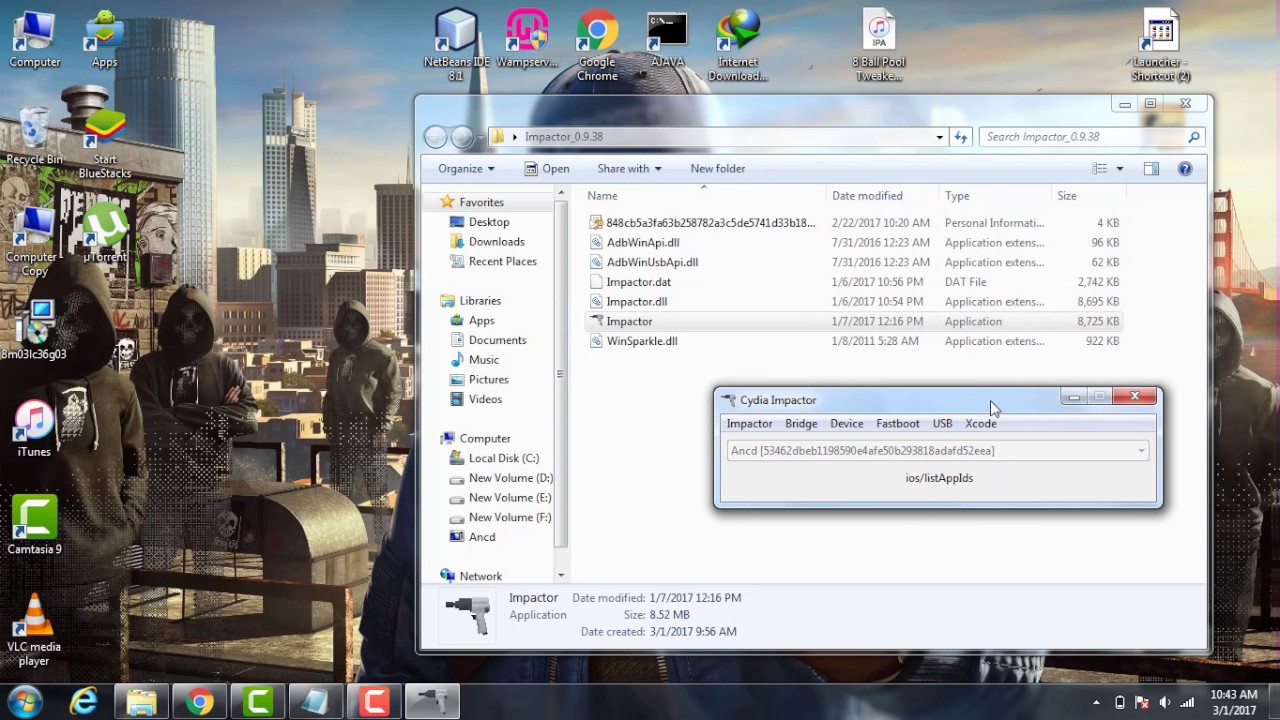The width and height of the screenshot is (1280, 720).
Task: Open the 8 Ball Pool Tweaked IPA file
Action: point(878,45)
